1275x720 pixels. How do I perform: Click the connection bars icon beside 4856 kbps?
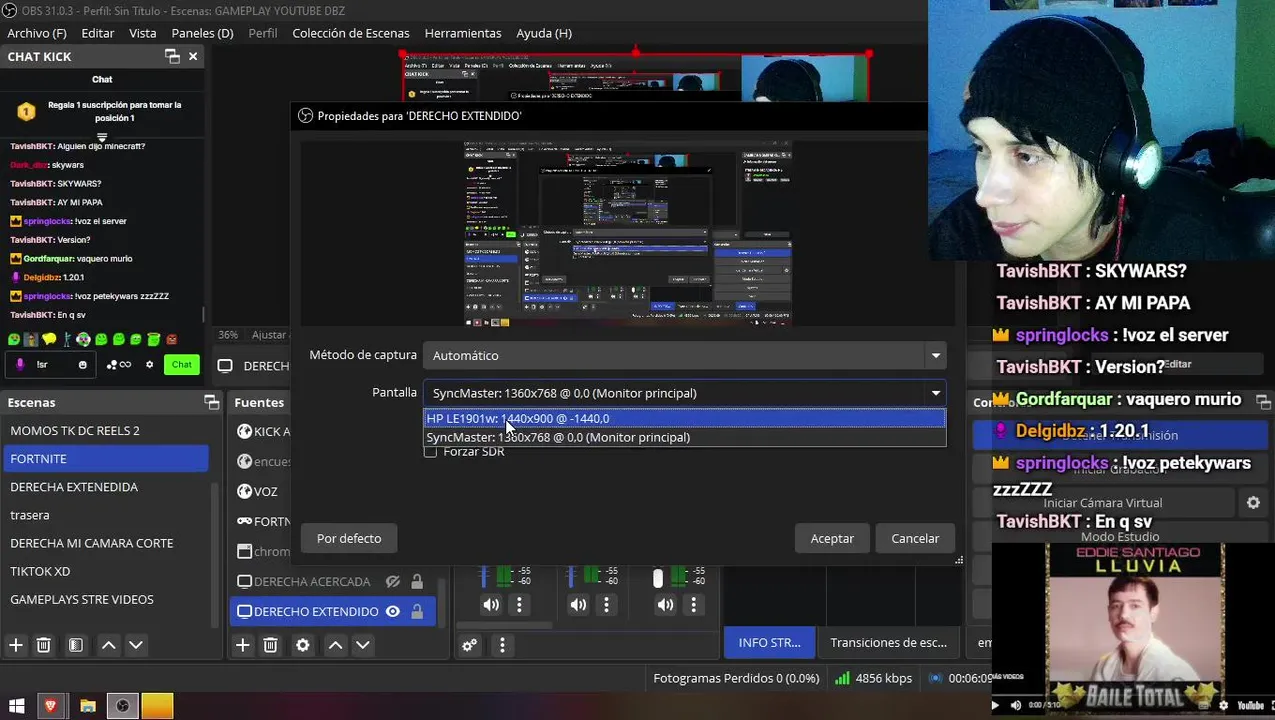click(x=842, y=678)
